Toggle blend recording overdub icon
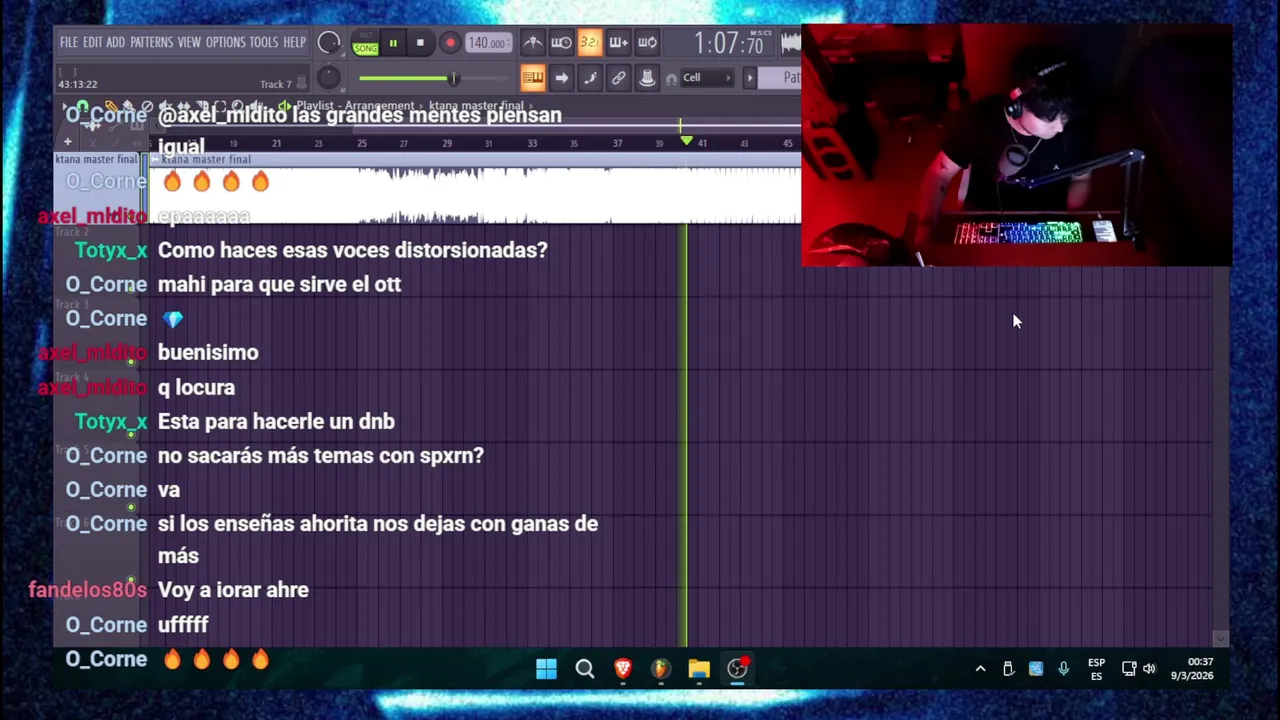This screenshot has width=1280, height=720. (x=618, y=42)
